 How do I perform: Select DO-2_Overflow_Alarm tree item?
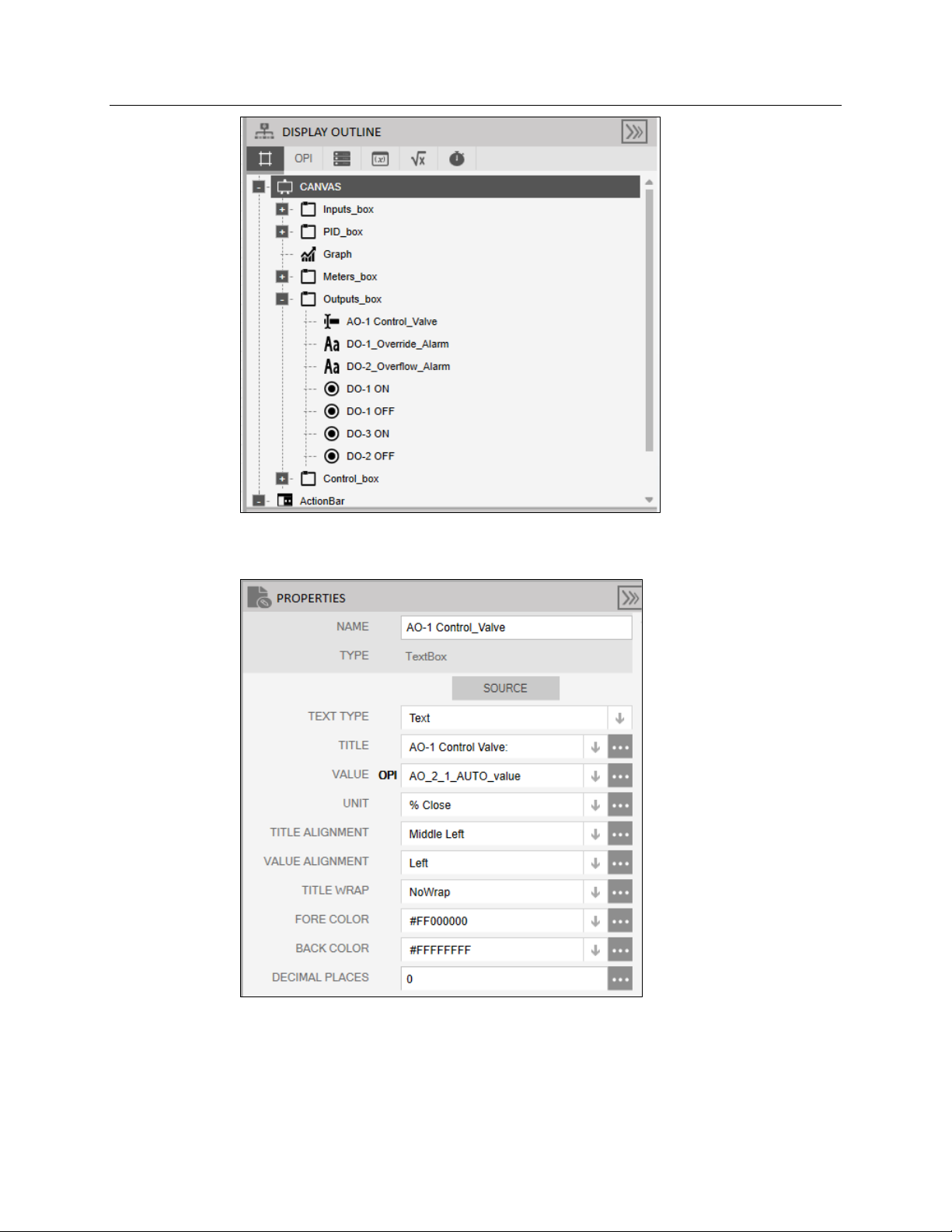(x=398, y=367)
